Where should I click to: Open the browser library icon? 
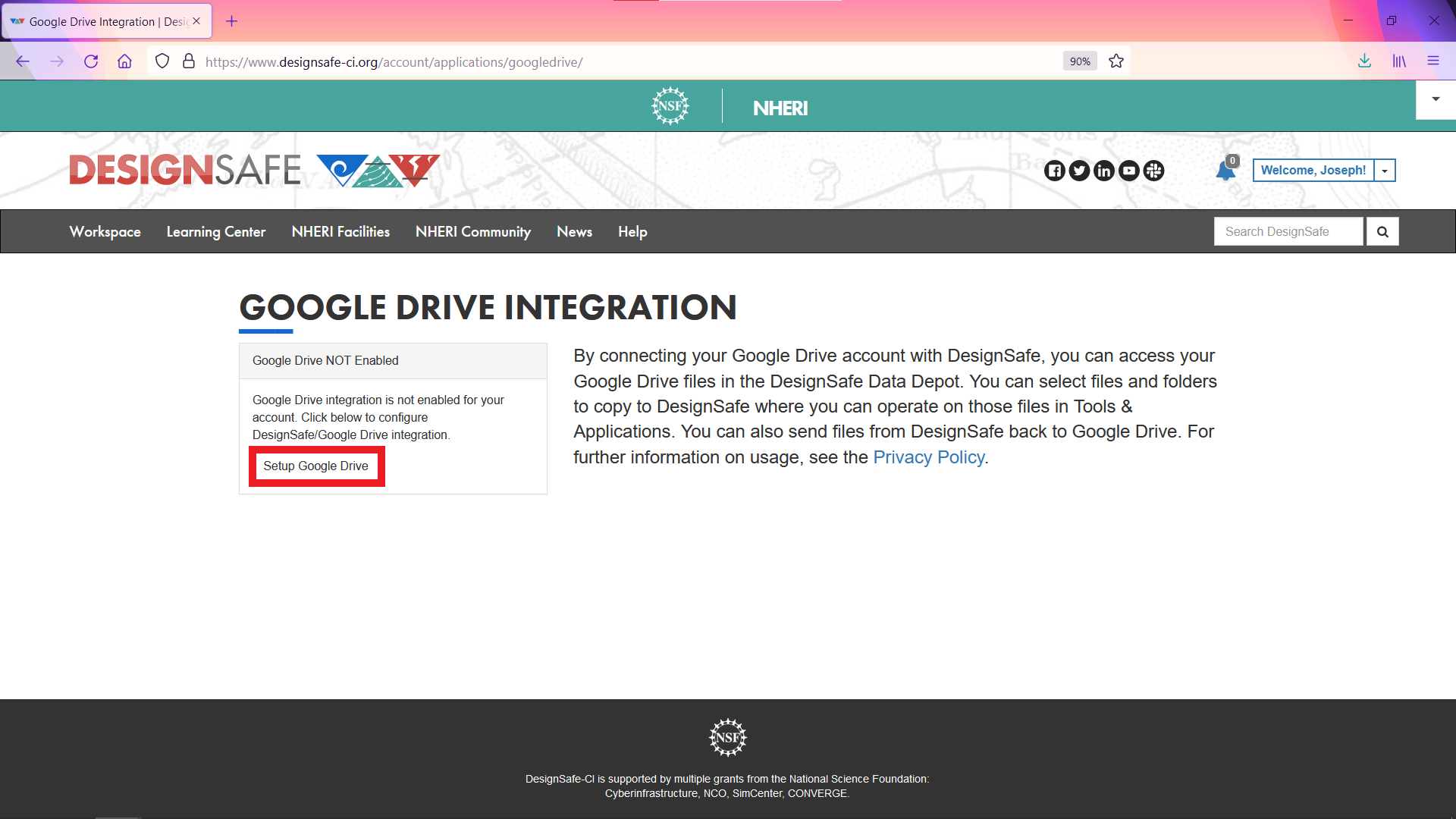(x=1399, y=61)
